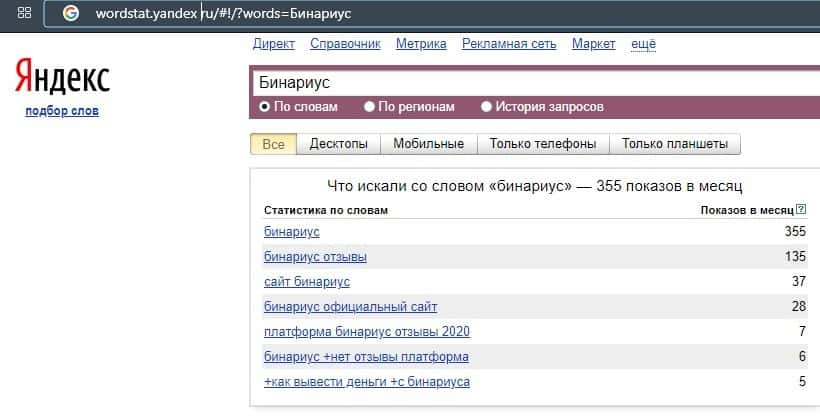Click the бинариус официальный сайт keyword
The width and height of the screenshot is (820, 417).
[x=350, y=307]
